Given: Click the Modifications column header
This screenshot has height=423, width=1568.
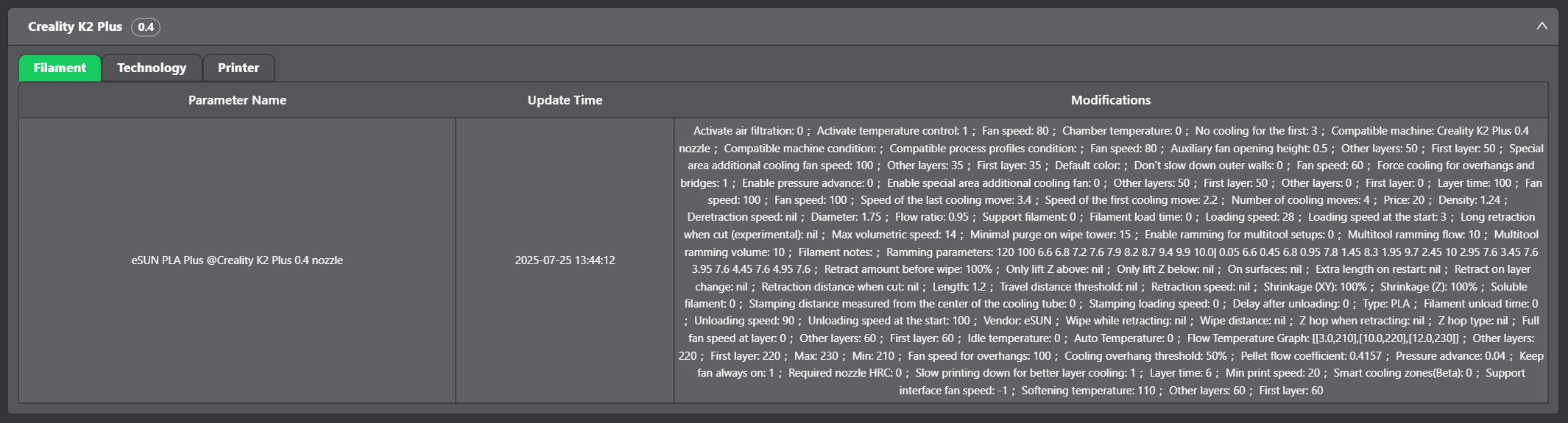Looking at the screenshot, I should (x=1111, y=100).
